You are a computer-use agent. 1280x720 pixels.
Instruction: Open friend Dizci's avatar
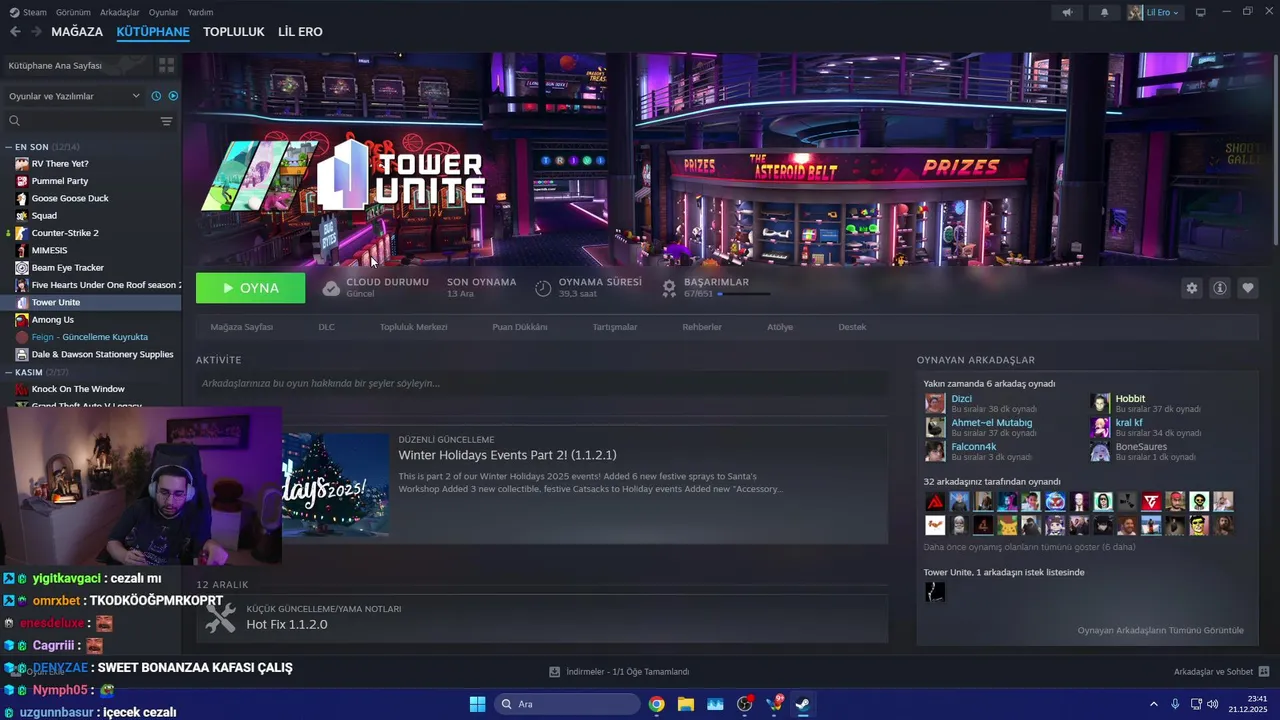pyautogui.click(x=935, y=403)
